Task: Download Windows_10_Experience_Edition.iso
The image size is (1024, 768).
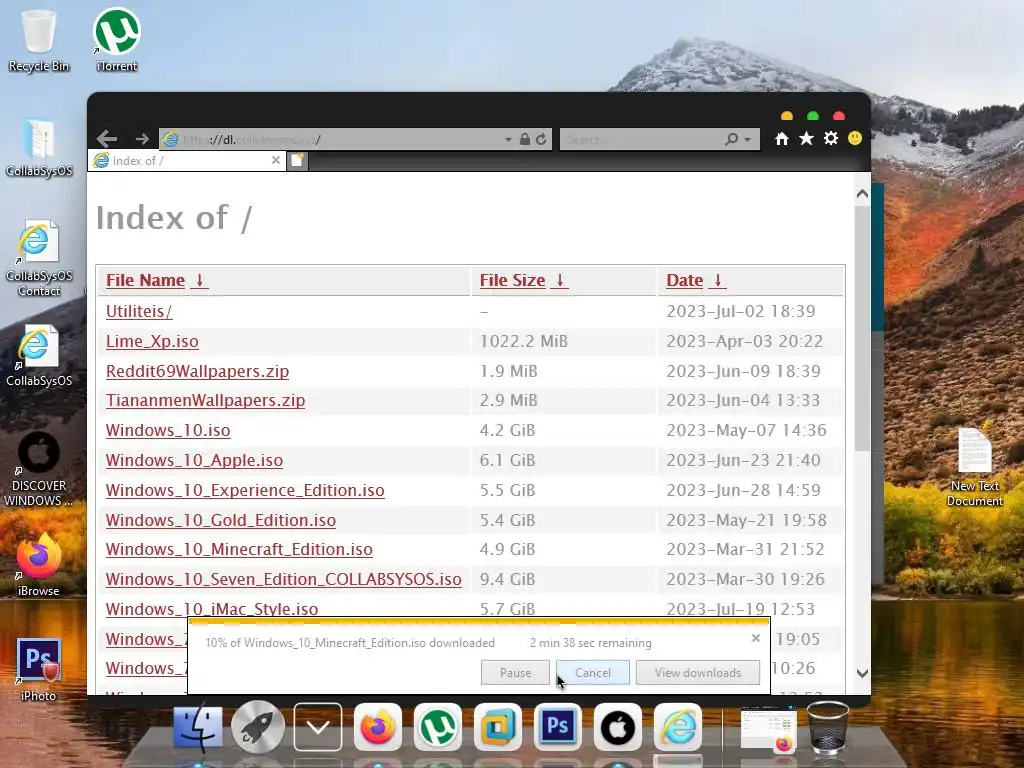Action: point(245,490)
